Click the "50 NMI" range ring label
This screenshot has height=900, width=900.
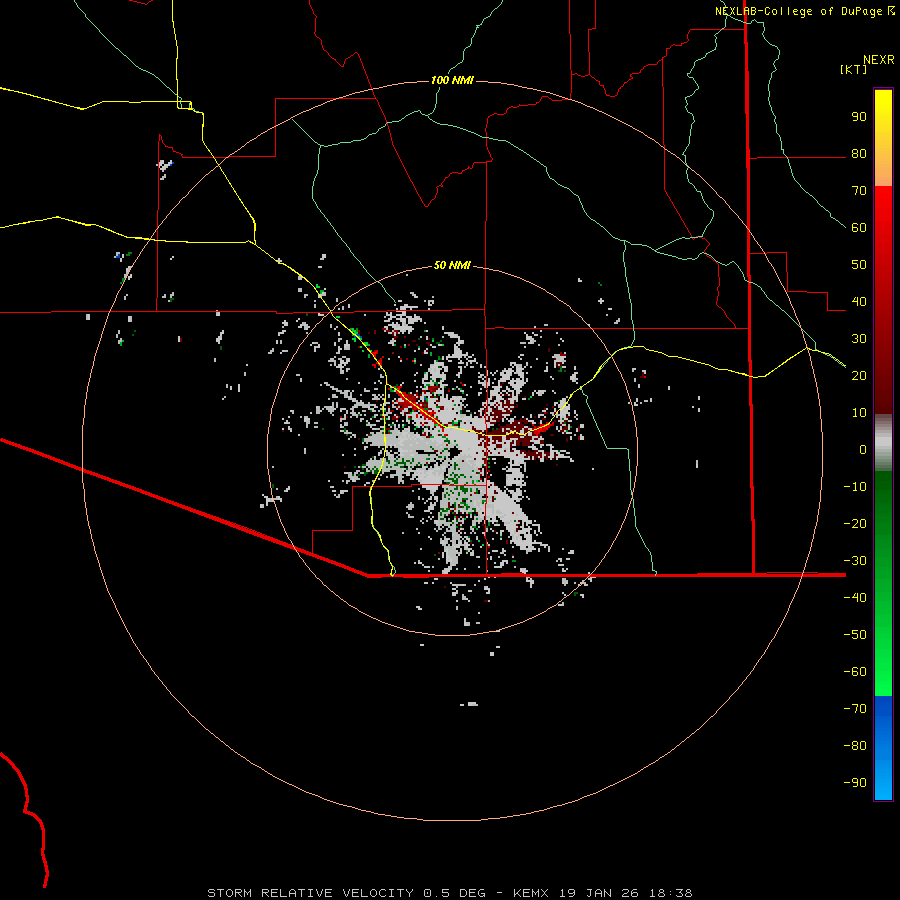tap(452, 265)
